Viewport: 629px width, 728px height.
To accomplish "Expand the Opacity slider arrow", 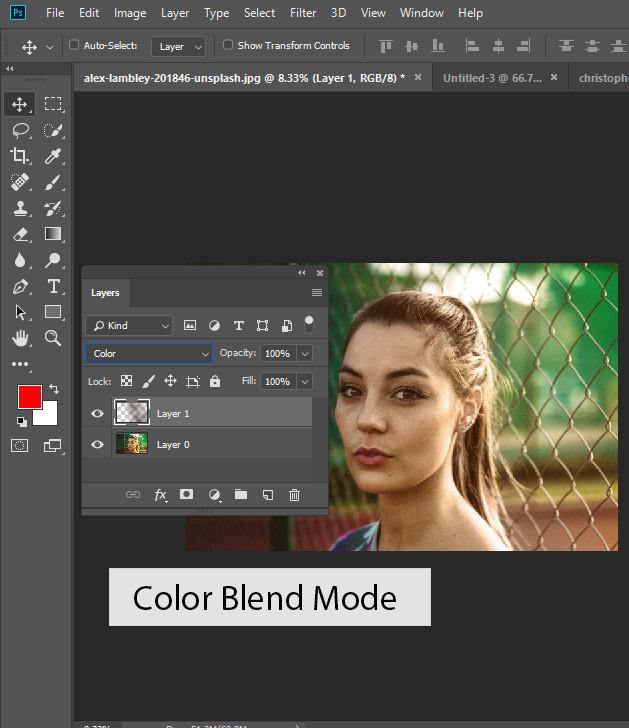I will click(x=305, y=353).
